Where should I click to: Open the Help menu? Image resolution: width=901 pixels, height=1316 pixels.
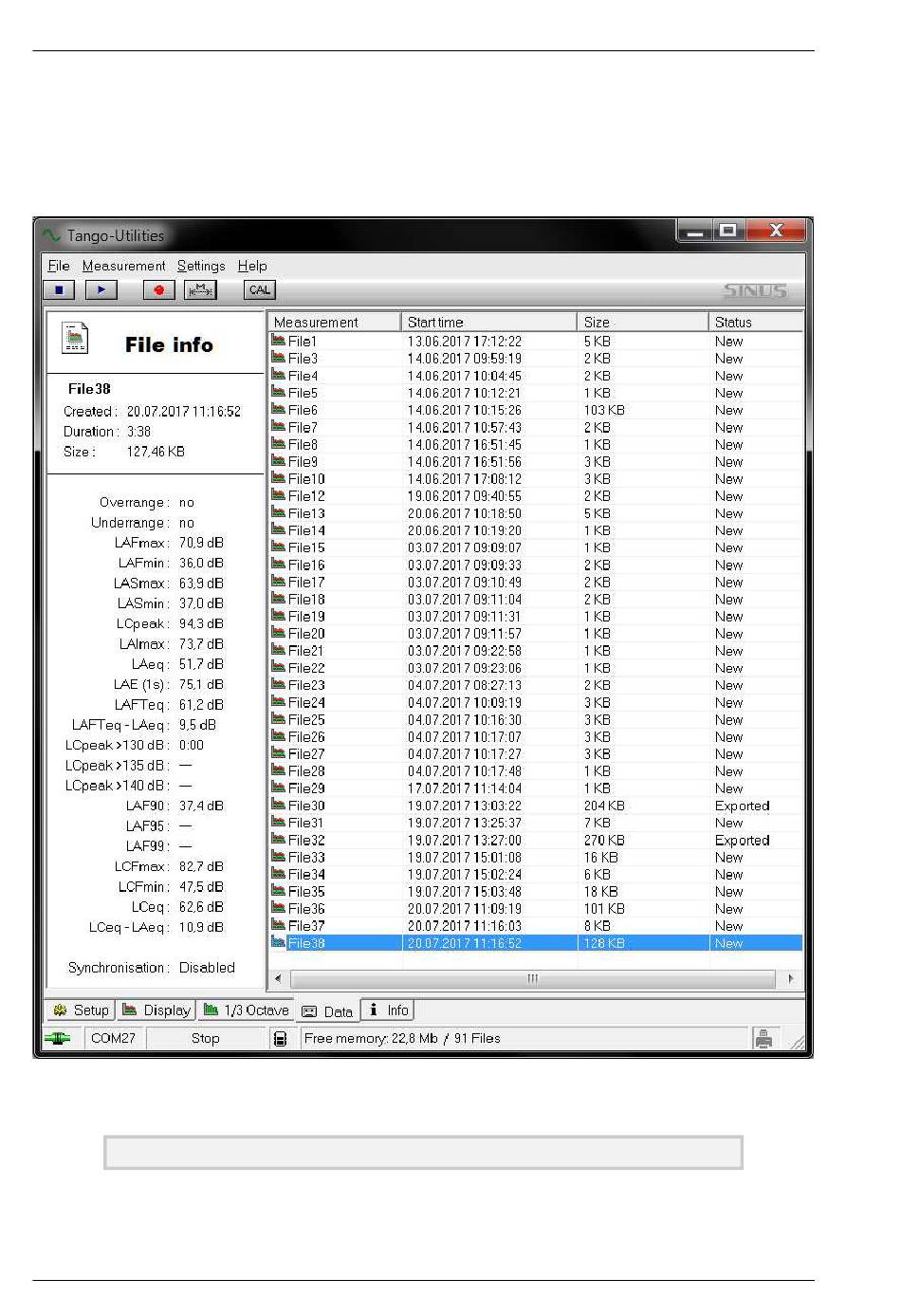point(252,266)
